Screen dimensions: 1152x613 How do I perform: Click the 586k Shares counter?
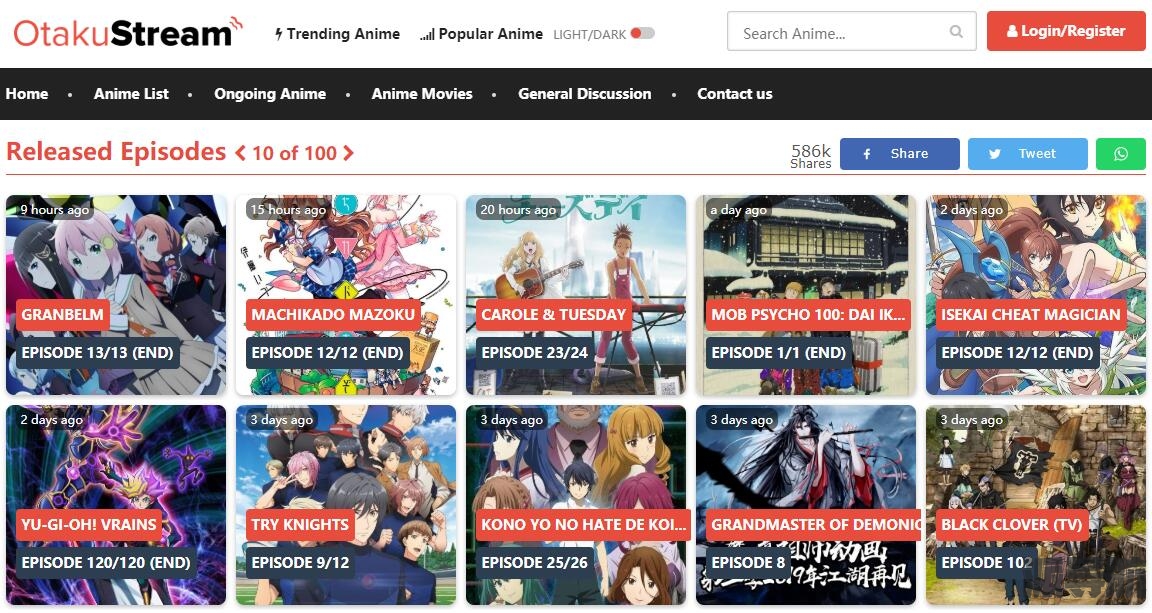pyautogui.click(x=811, y=156)
